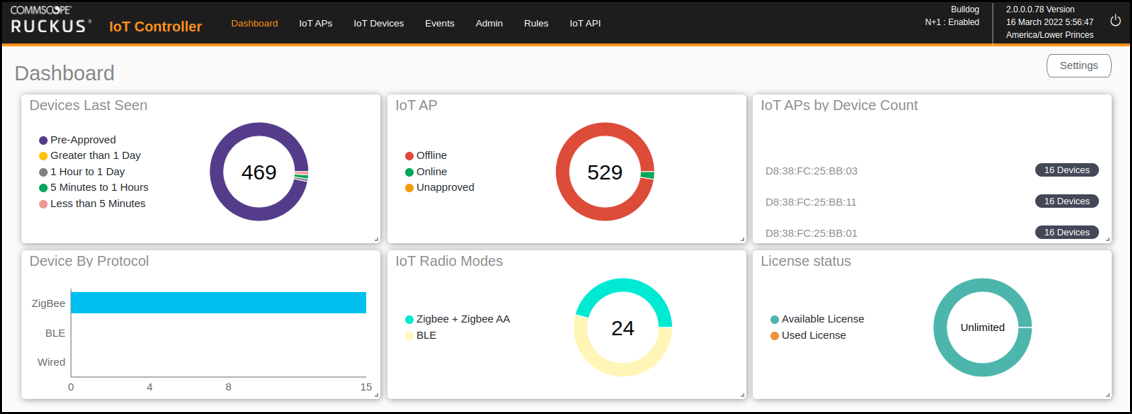Toggle 5 Minutes to 1 Hours legend dot
The width and height of the screenshot is (1132, 414).
pos(43,188)
